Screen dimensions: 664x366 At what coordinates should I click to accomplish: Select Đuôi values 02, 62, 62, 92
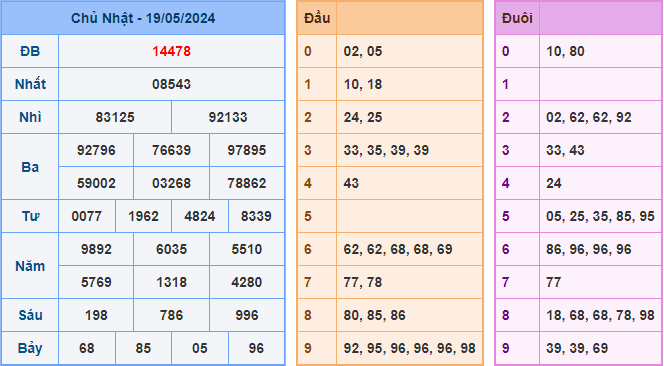tap(589, 117)
